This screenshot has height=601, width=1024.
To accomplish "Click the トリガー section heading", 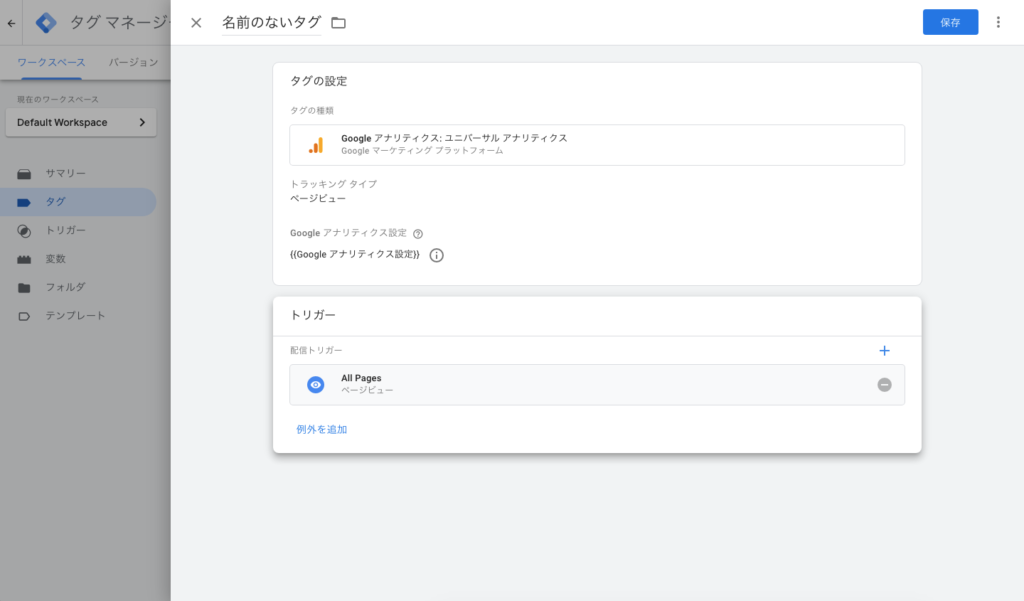I will tap(313, 315).
